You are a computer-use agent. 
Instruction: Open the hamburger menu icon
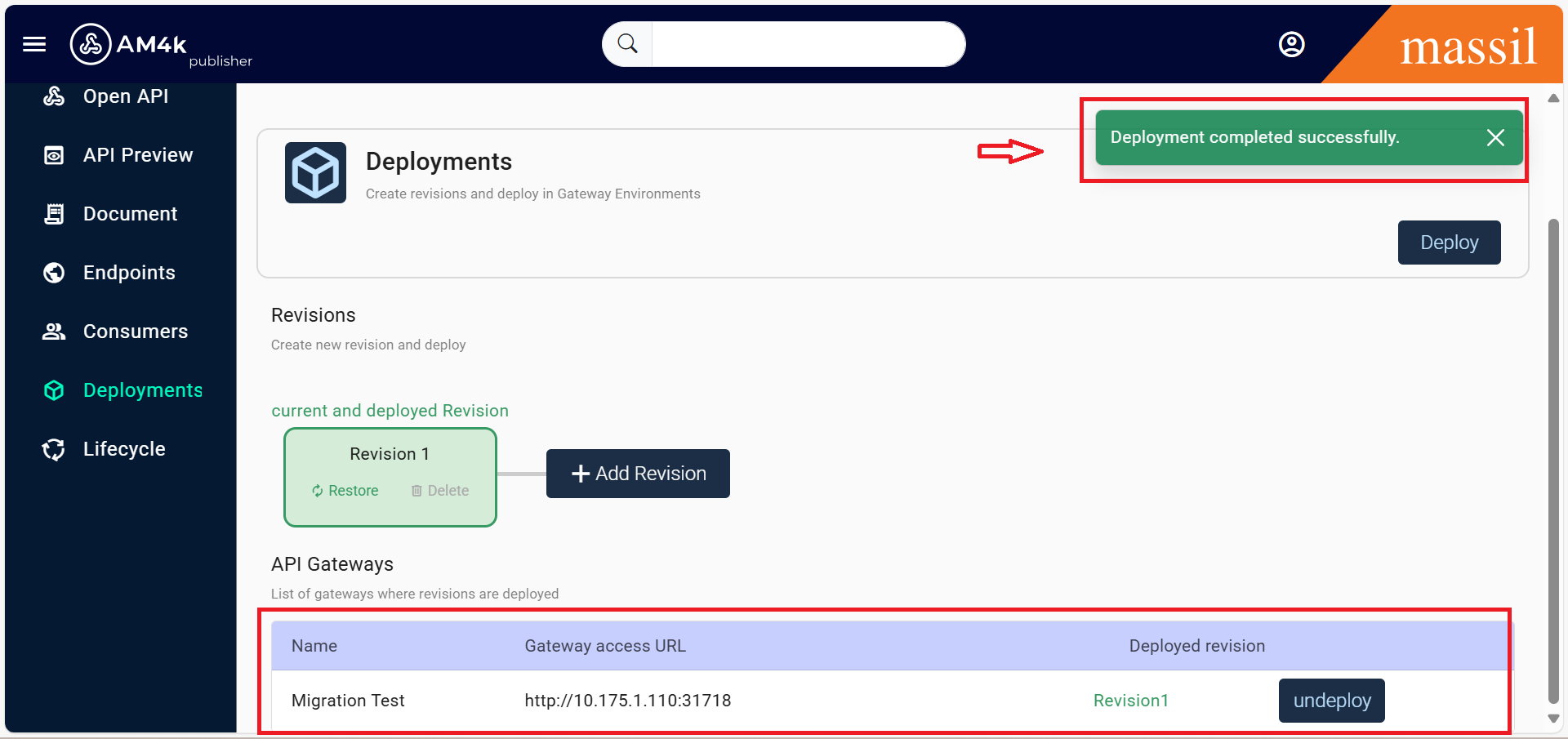tap(34, 44)
